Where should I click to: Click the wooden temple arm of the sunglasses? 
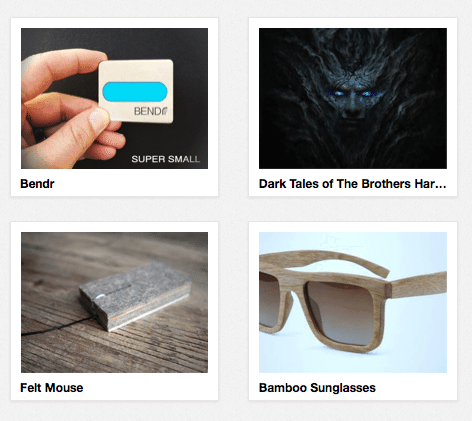point(418,284)
